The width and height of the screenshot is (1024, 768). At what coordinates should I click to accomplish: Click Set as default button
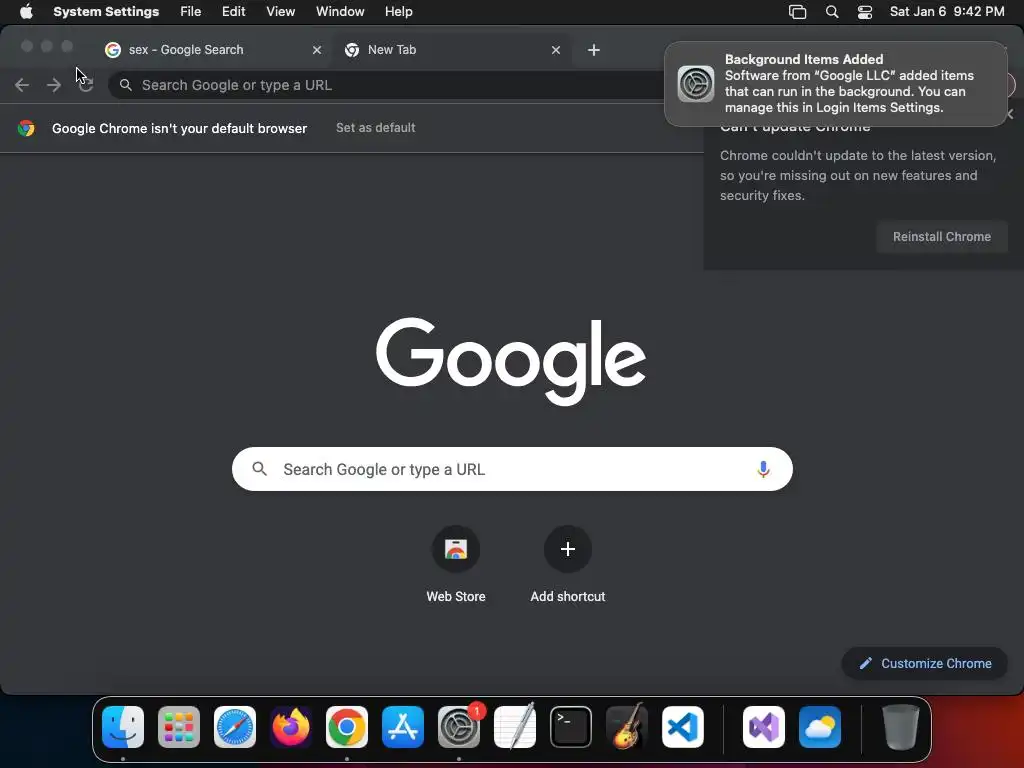coord(376,128)
